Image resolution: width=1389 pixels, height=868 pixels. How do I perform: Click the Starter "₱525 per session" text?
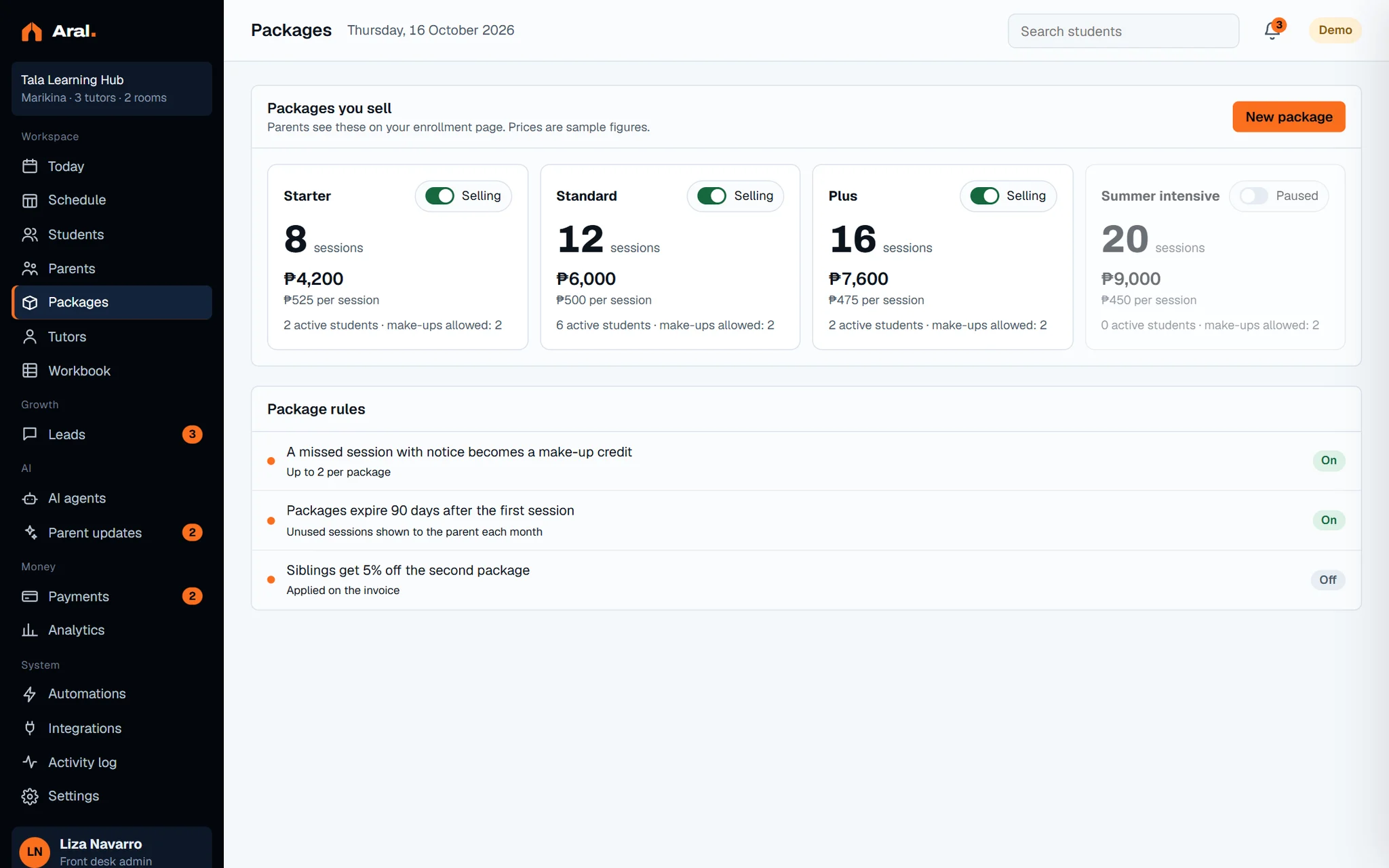[x=331, y=300]
